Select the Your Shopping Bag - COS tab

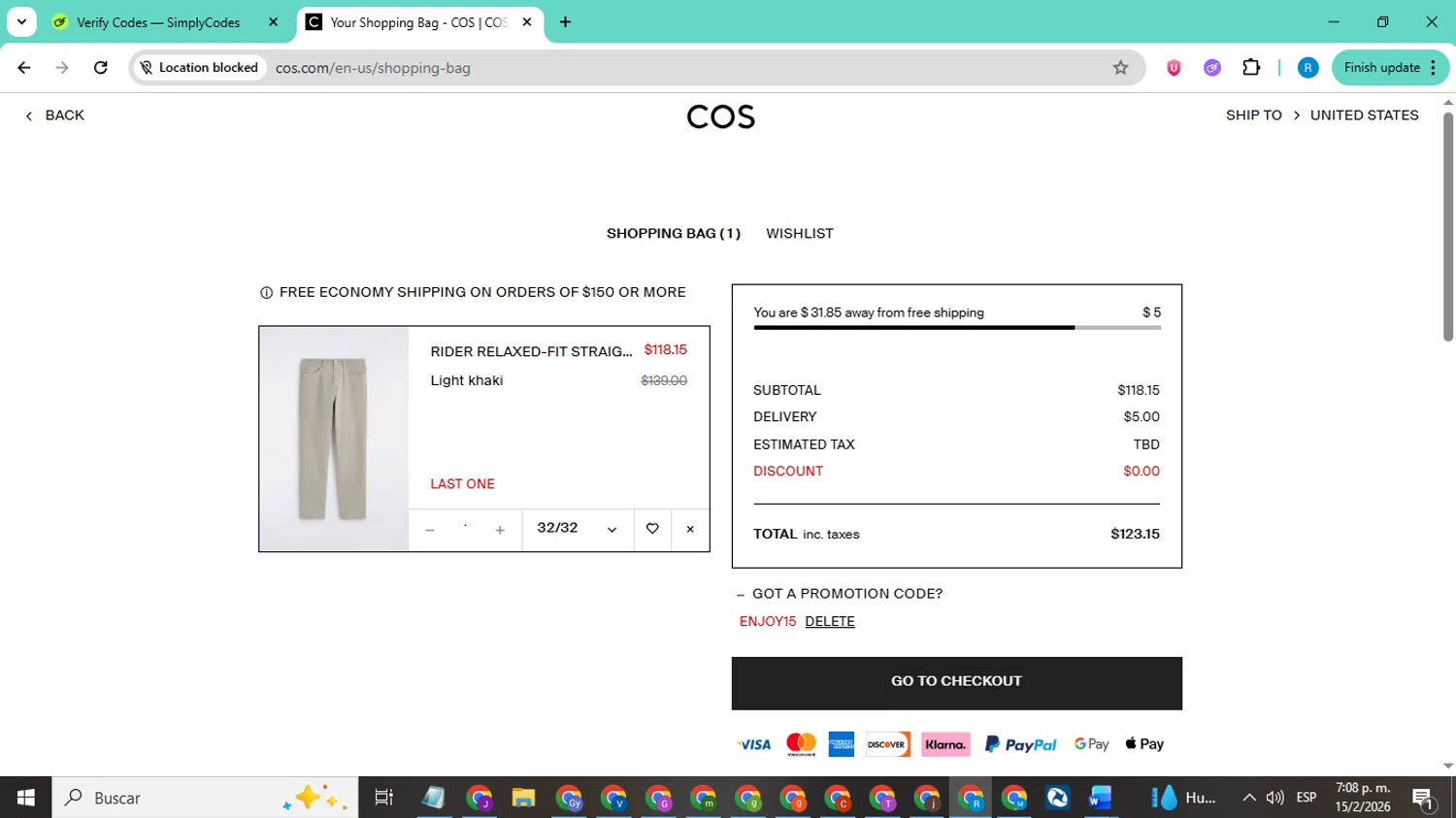418,22
